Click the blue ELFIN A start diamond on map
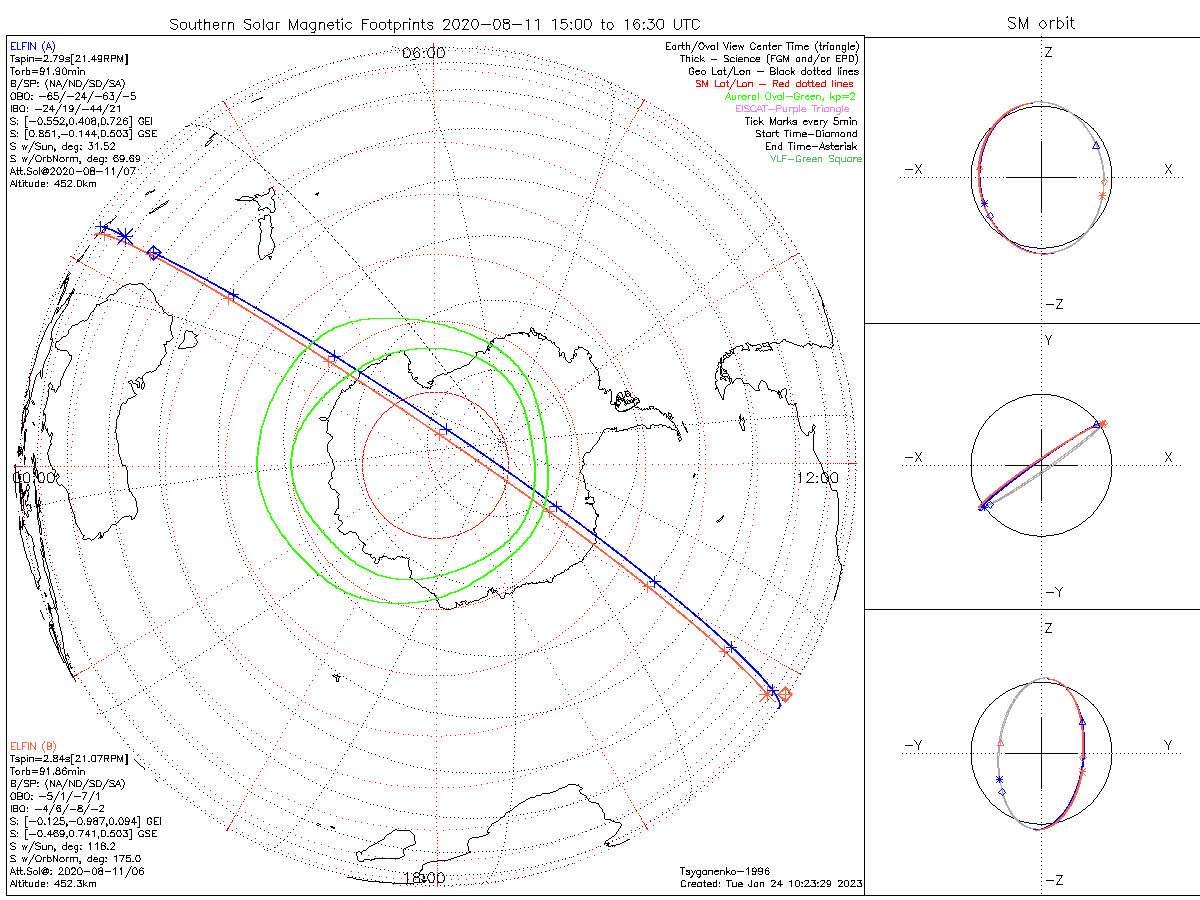 point(153,252)
